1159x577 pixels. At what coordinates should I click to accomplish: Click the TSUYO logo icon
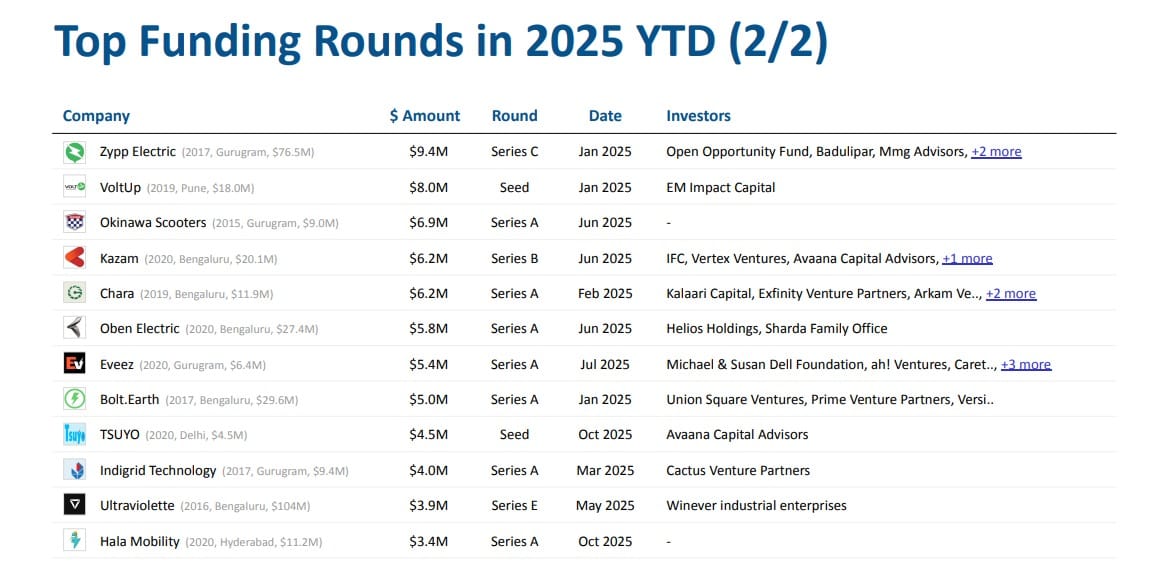pyautogui.click(x=74, y=434)
